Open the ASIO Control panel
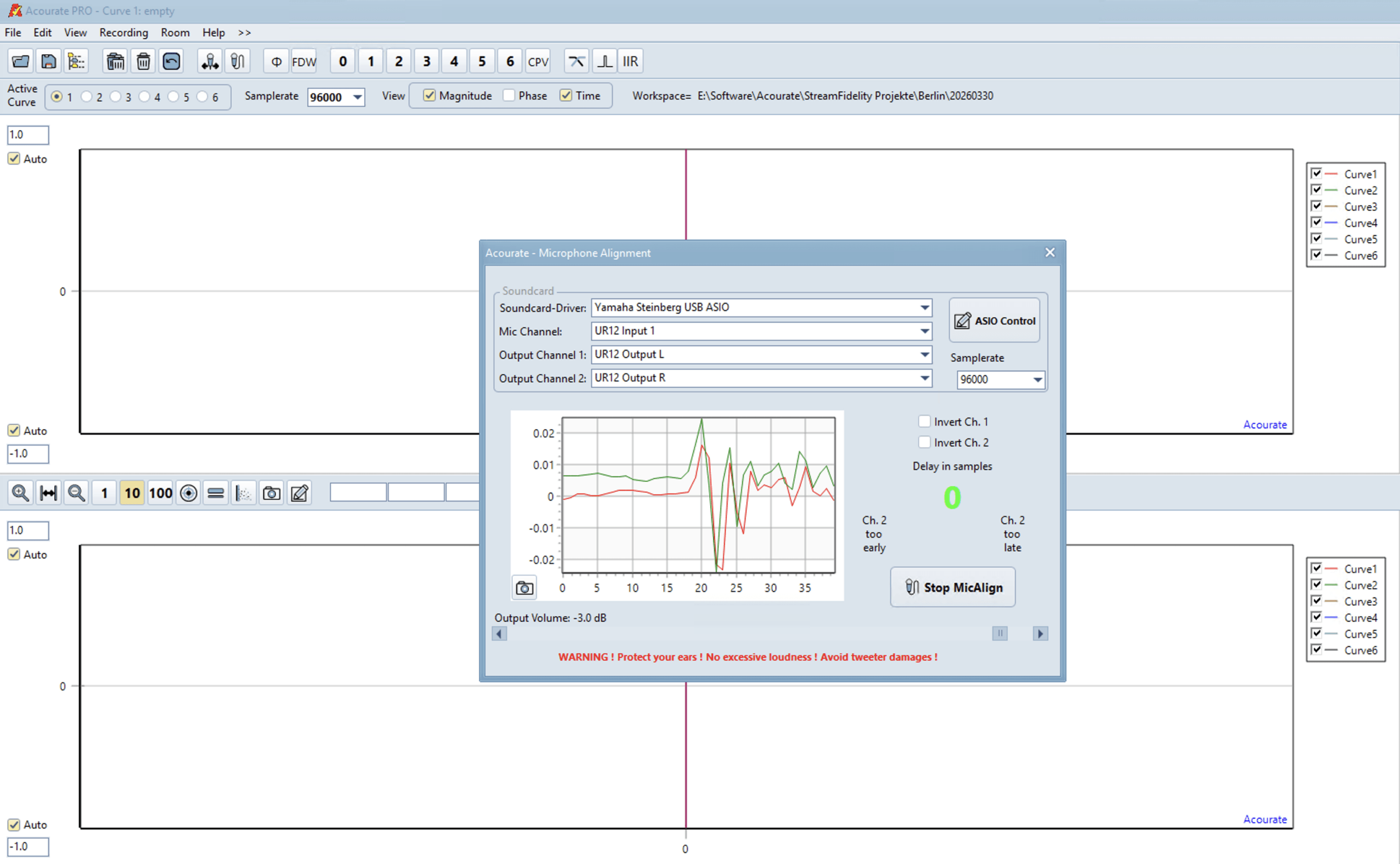Image resolution: width=1400 pixels, height=864 pixels. click(994, 320)
